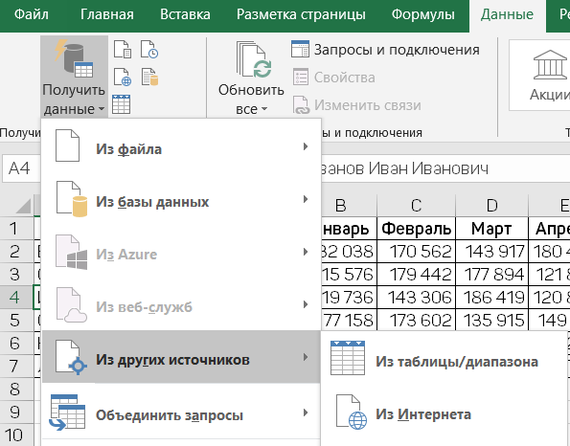This screenshot has width=570, height=446.
Task: Choose Объединить запросы menu entry
Action: coord(181,413)
